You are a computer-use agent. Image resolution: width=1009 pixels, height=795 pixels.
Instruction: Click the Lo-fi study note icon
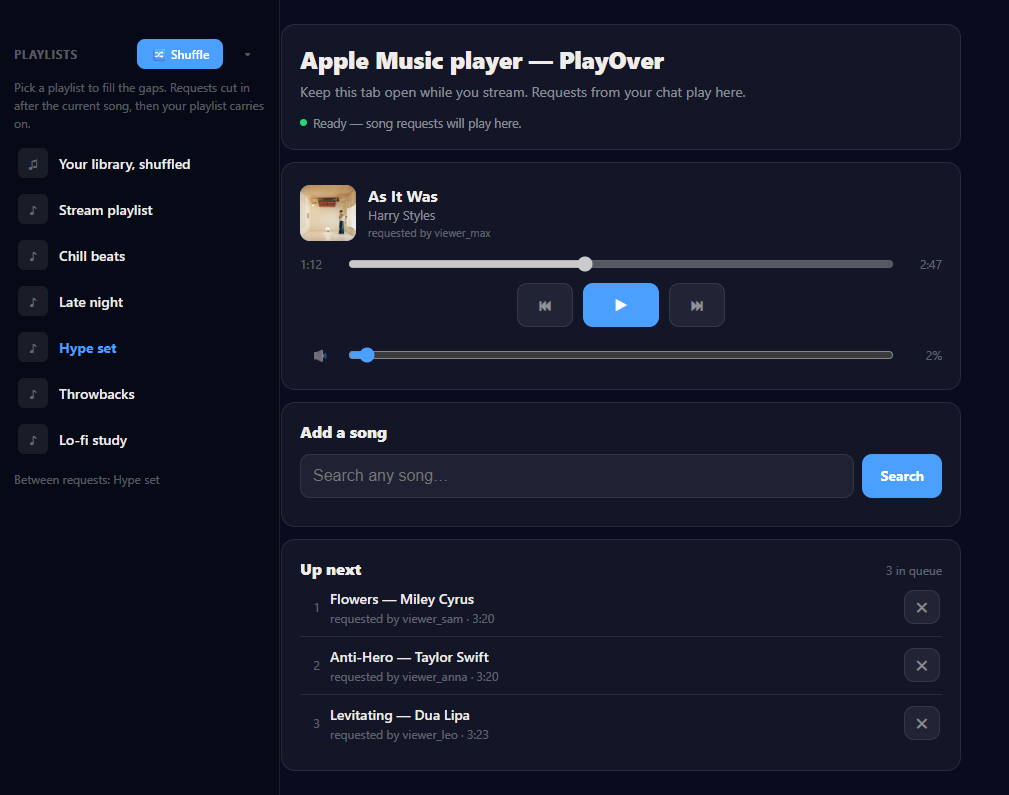pos(33,440)
